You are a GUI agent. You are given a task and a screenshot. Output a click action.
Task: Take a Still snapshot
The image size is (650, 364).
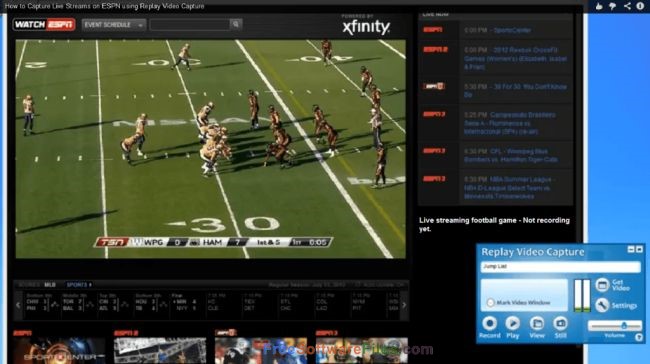click(x=560, y=323)
